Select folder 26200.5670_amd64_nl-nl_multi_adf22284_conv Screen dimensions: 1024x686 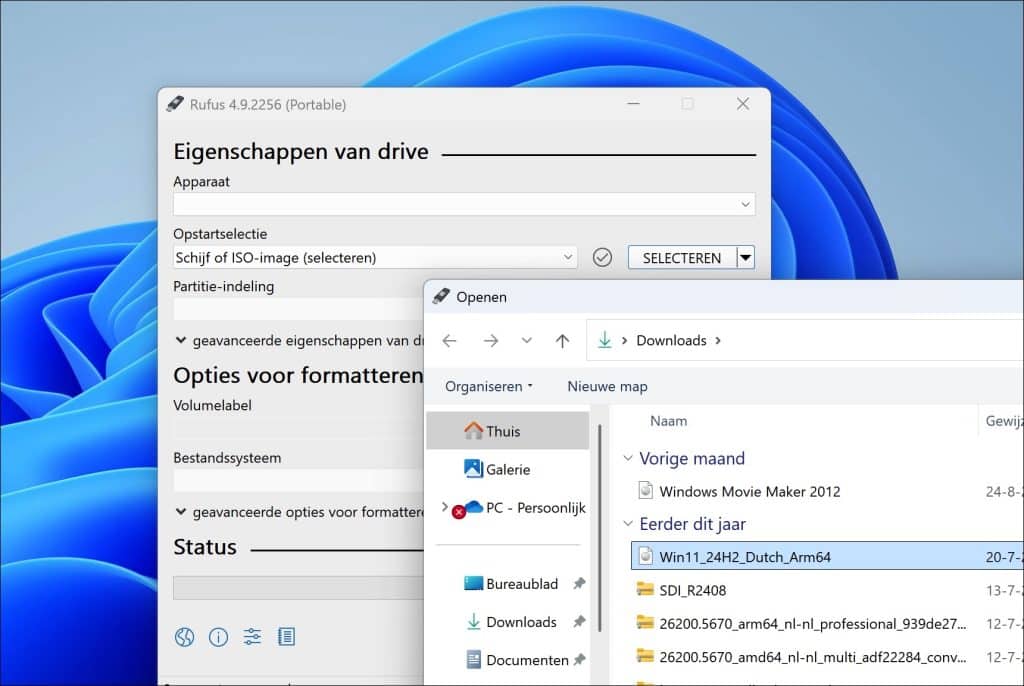pyautogui.click(x=812, y=657)
